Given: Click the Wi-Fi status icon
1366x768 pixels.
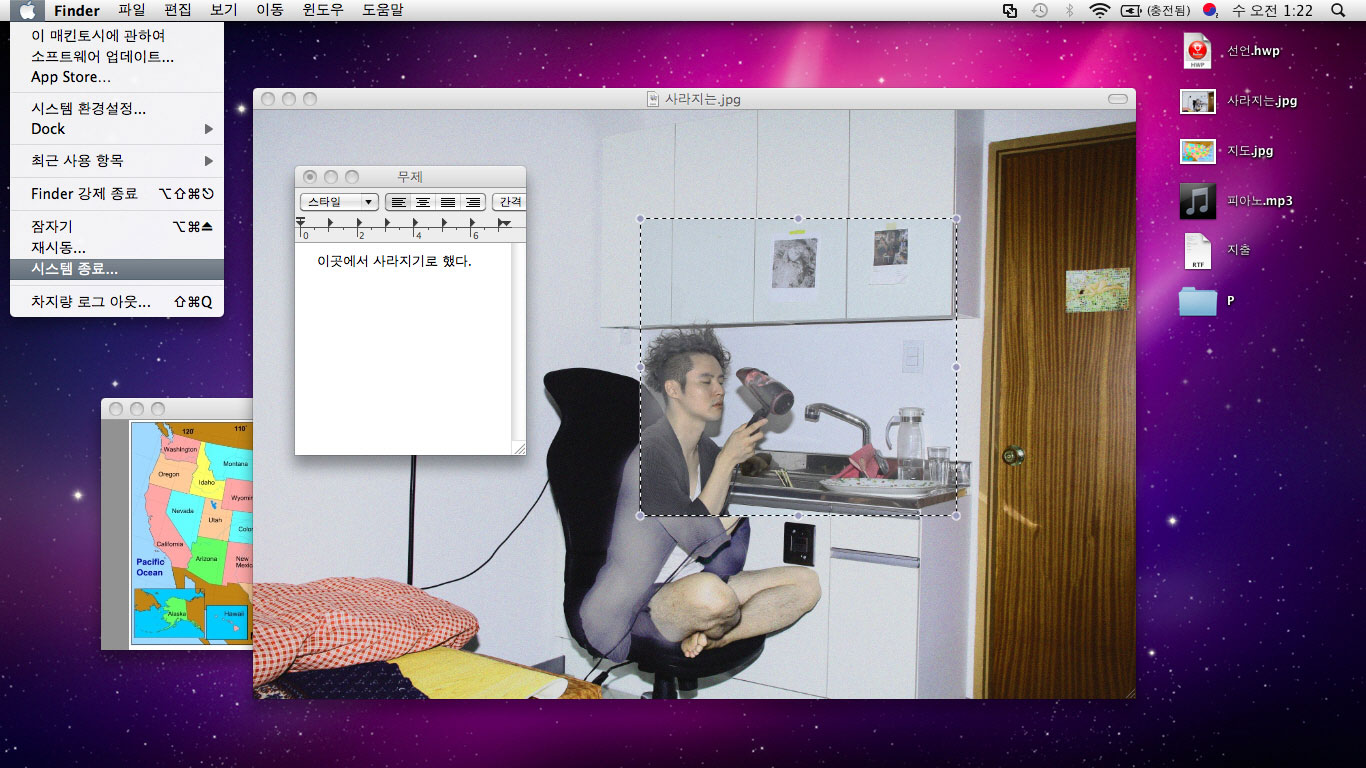Looking at the screenshot, I should [x=1100, y=10].
